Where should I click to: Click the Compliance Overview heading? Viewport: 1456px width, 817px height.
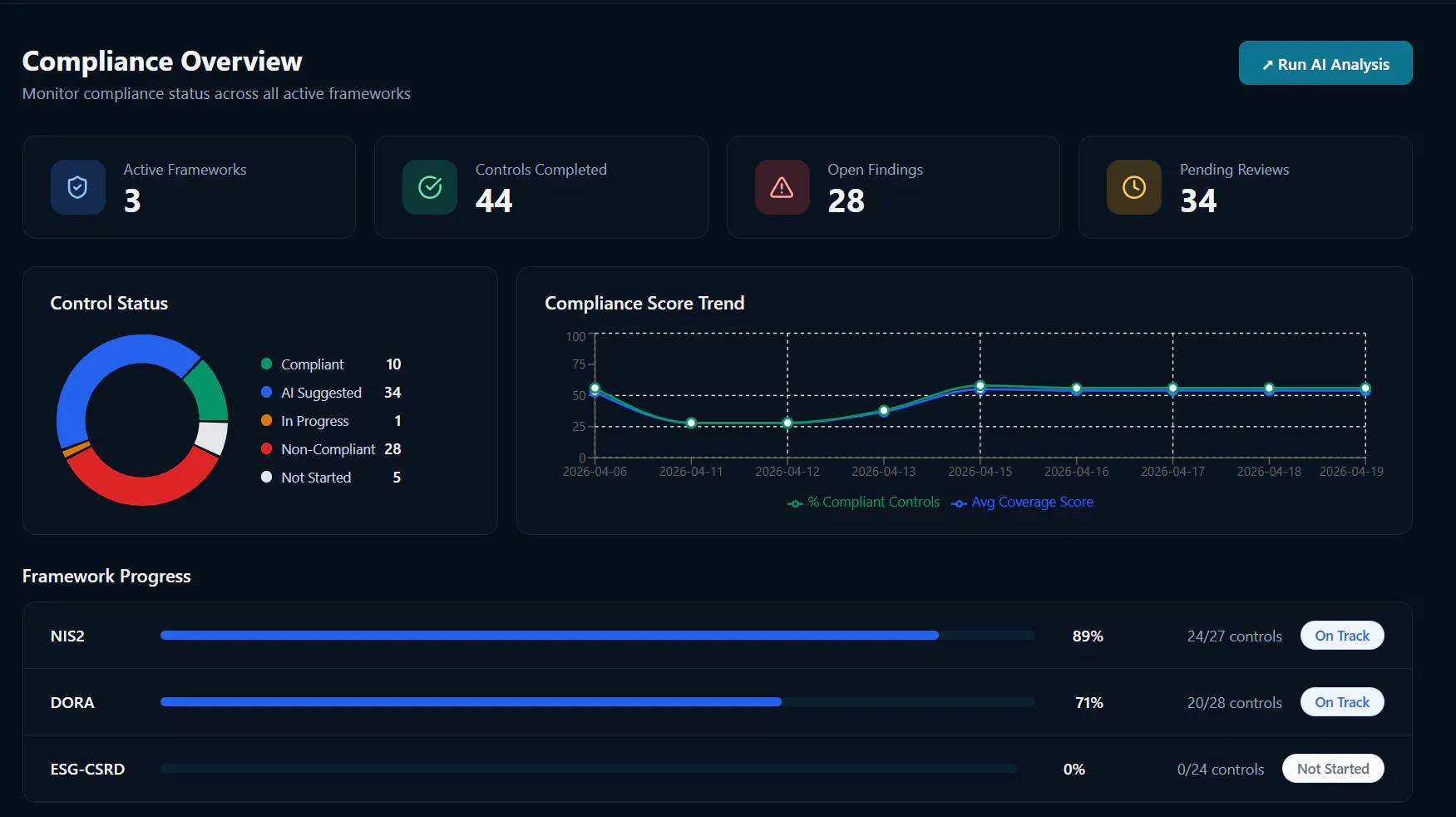pyautogui.click(x=162, y=61)
